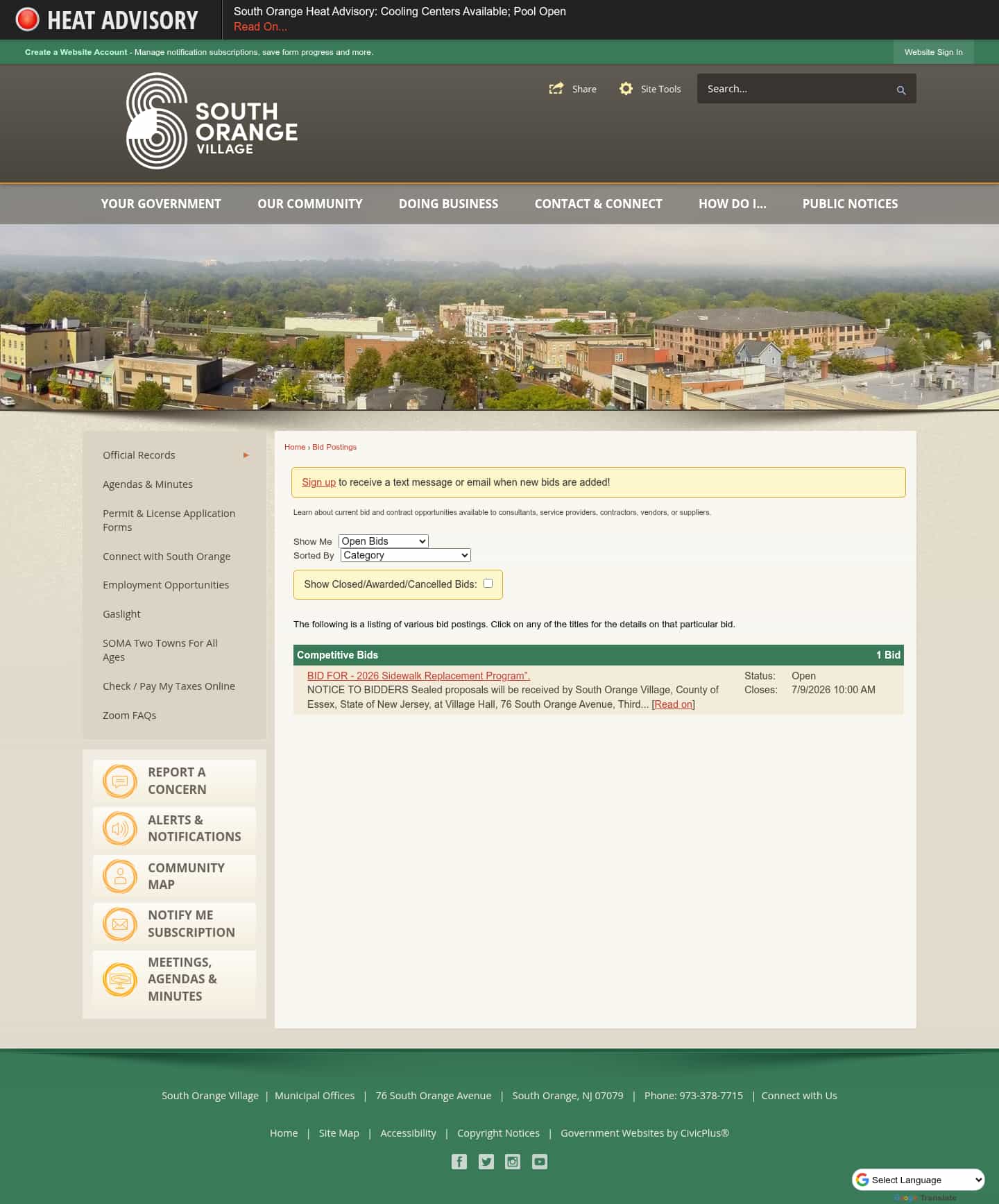Open Agendas & Minutes in the sidebar
The width and height of the screenshot is (999, 1204).
pyautogui.click(x=148, y=484)
